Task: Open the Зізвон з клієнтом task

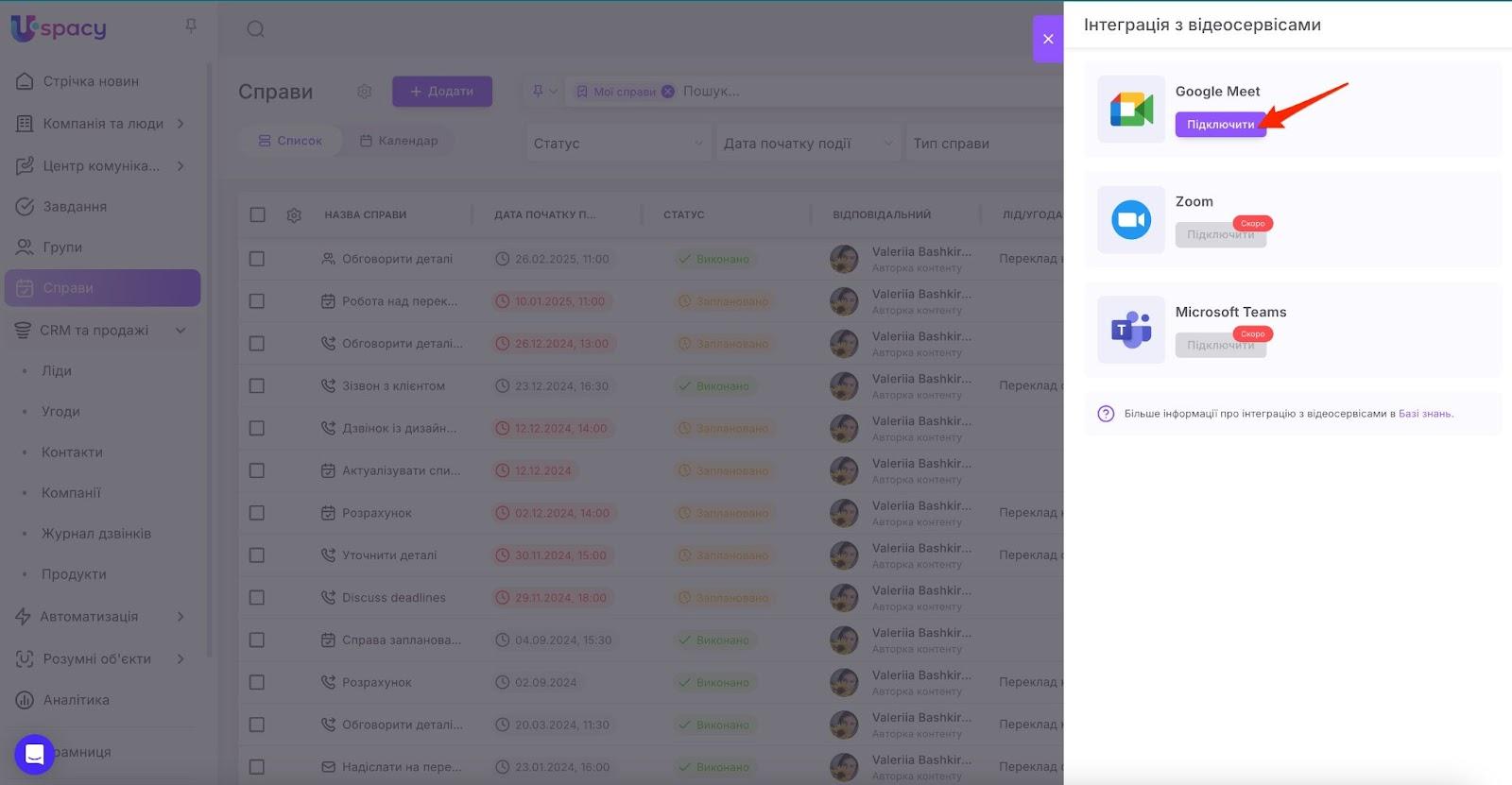Action: [x=393, y=386]
